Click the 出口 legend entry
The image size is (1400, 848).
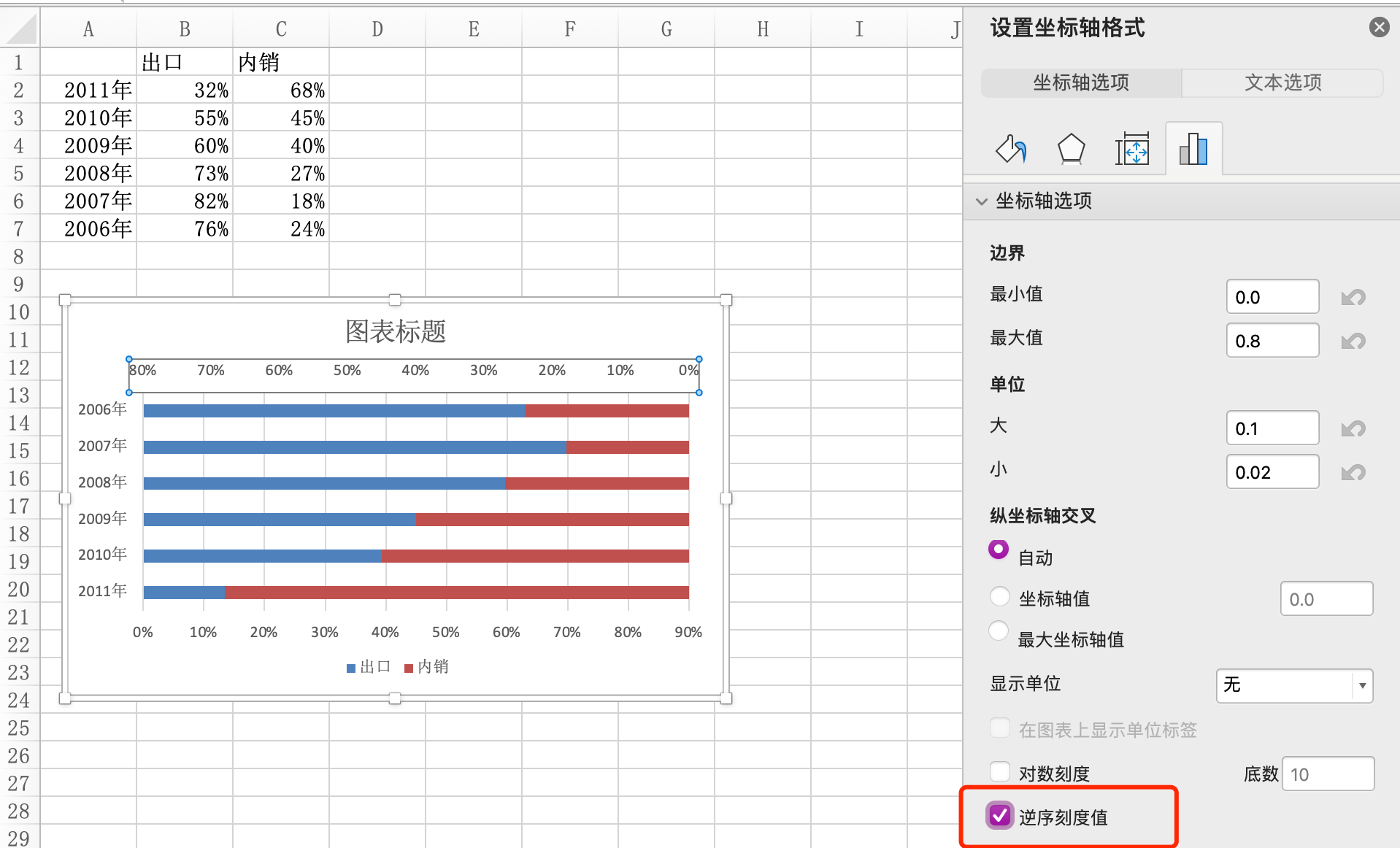(x=369, y=667)
